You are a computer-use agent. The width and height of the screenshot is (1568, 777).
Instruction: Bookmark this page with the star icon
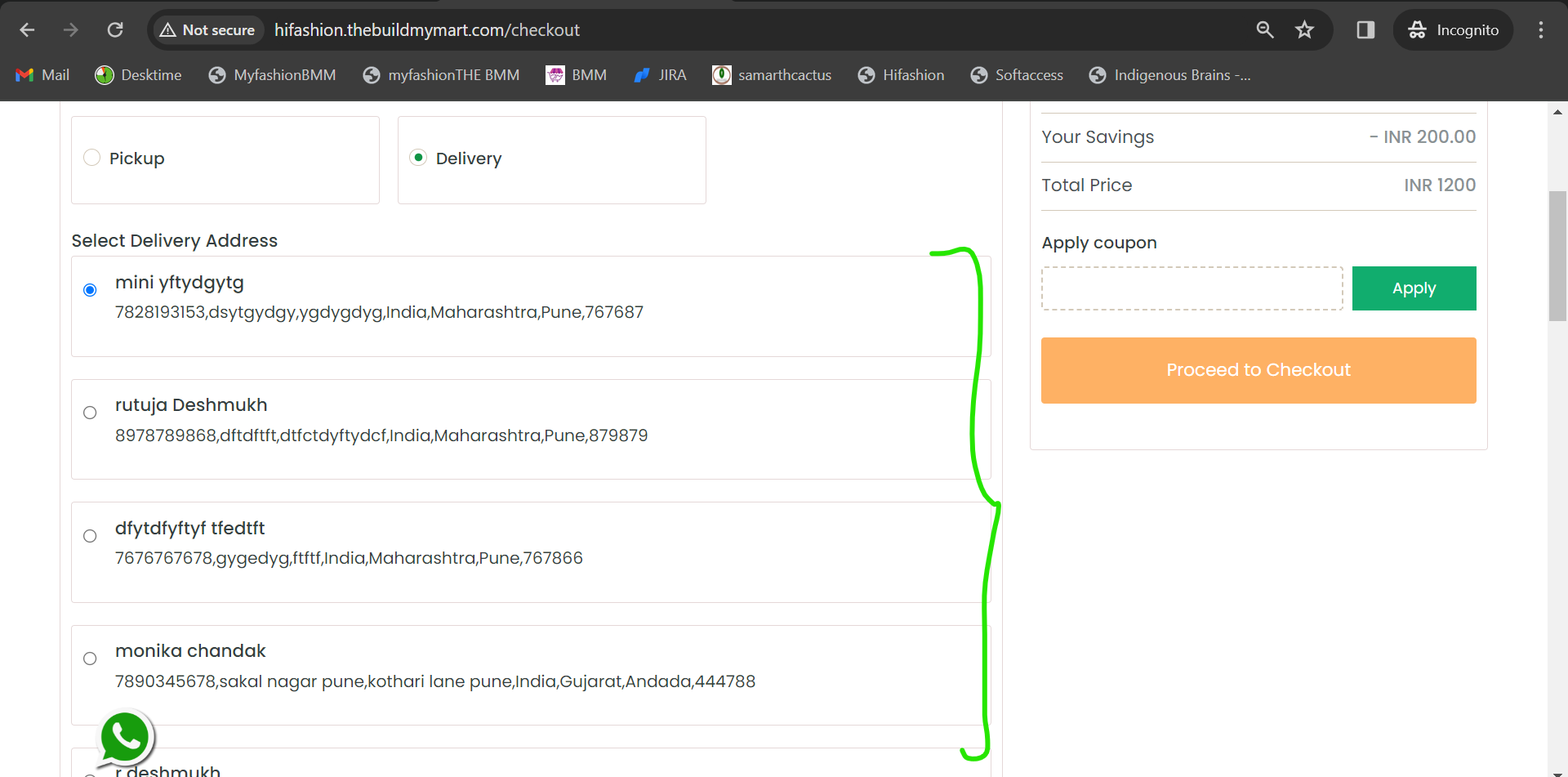1304,30
